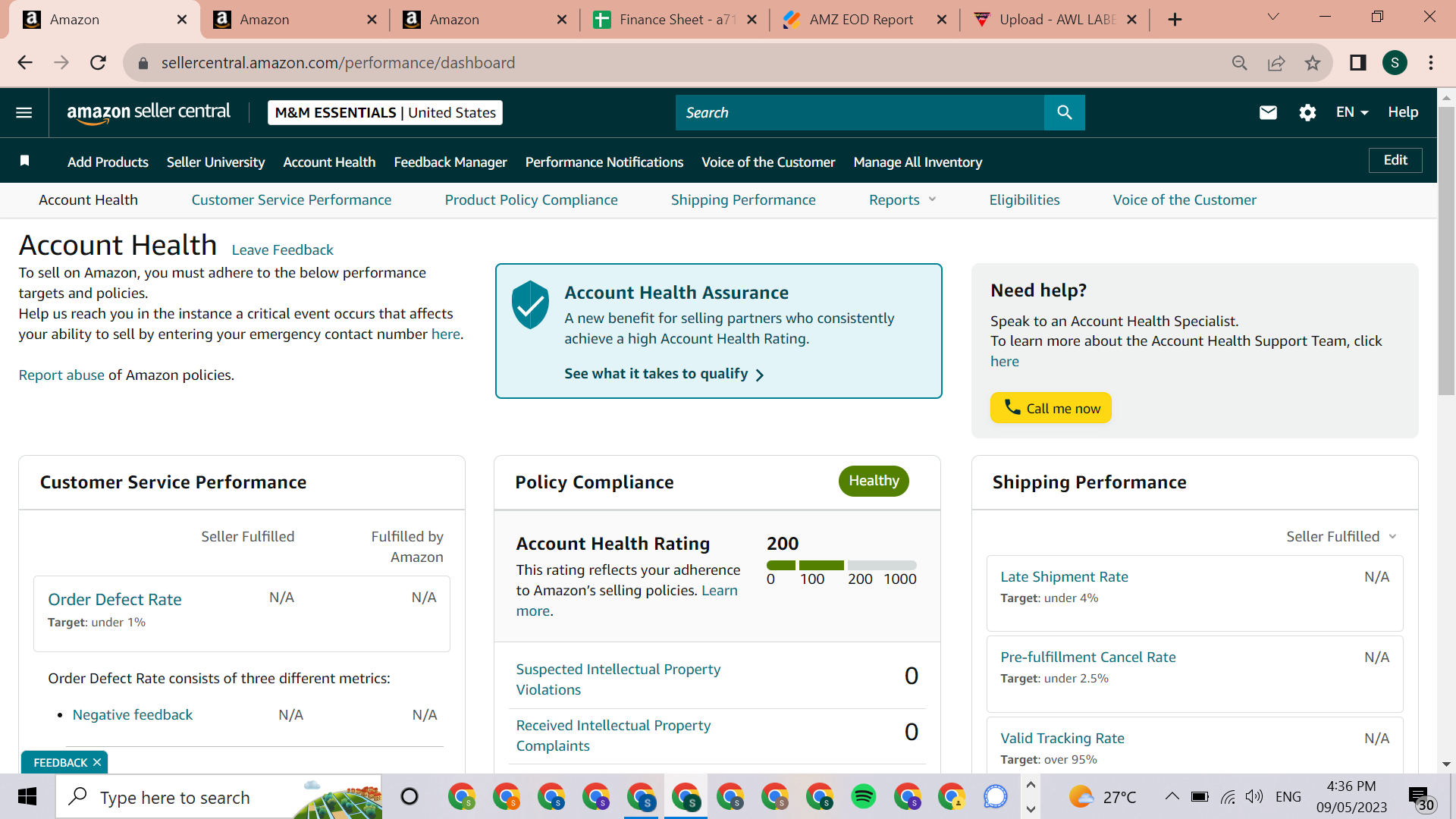The width and height of the screenshot is (1456, 819).
Task: Toggle the browser side panel icon
Action: 1358,63
